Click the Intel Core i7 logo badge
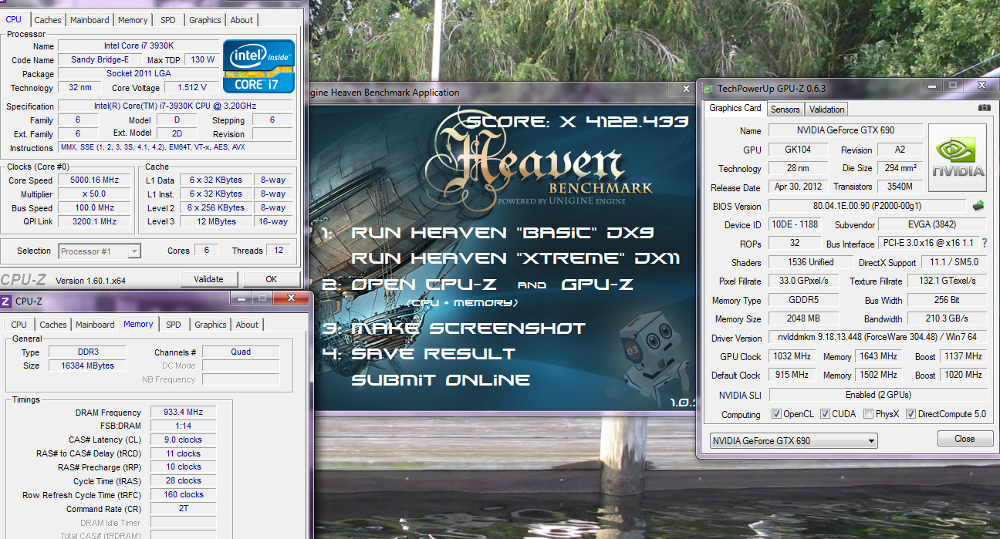Viewport: 1000px width, 539px height. tap(259, 66)
